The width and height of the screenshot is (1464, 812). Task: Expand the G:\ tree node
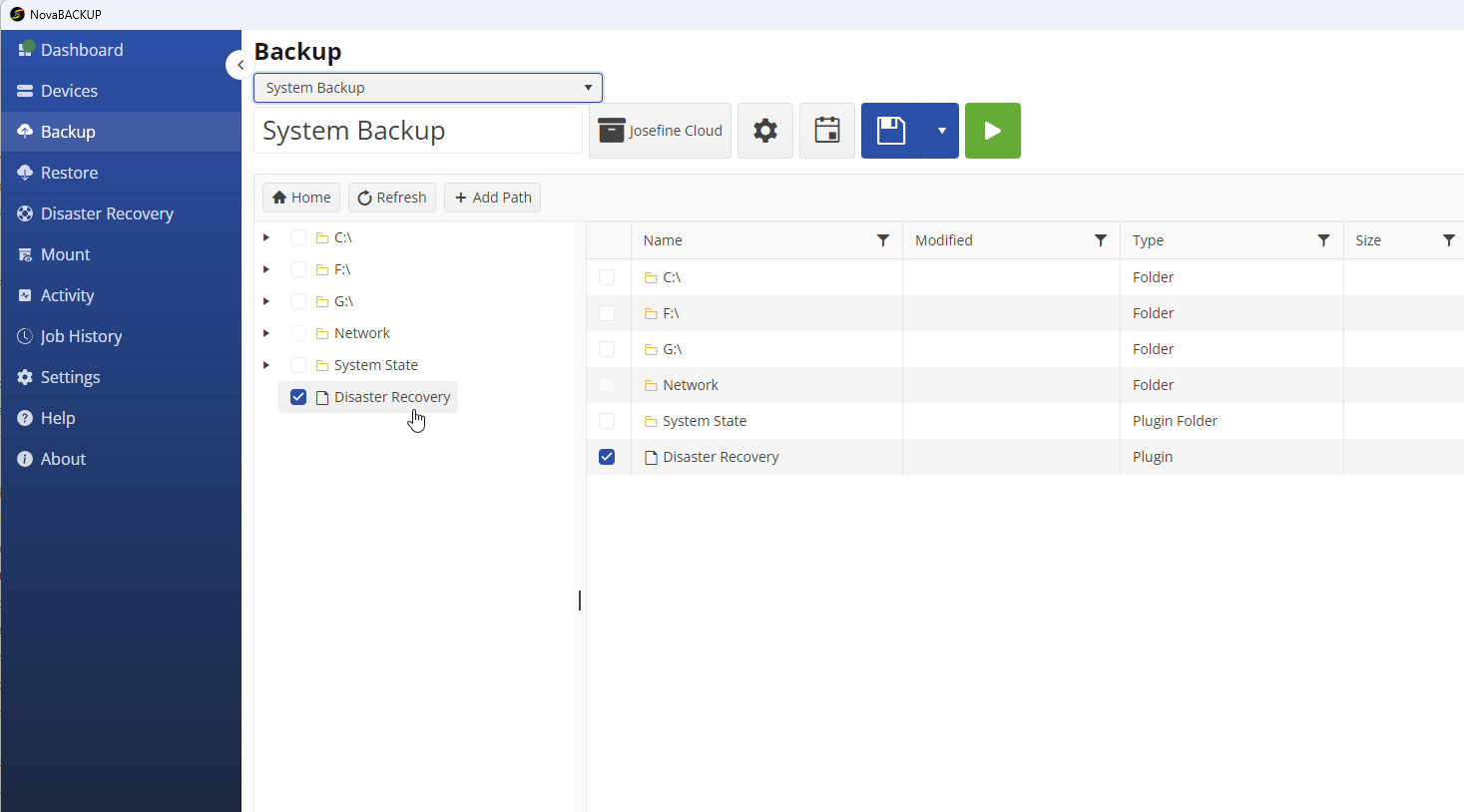[266, 301]
